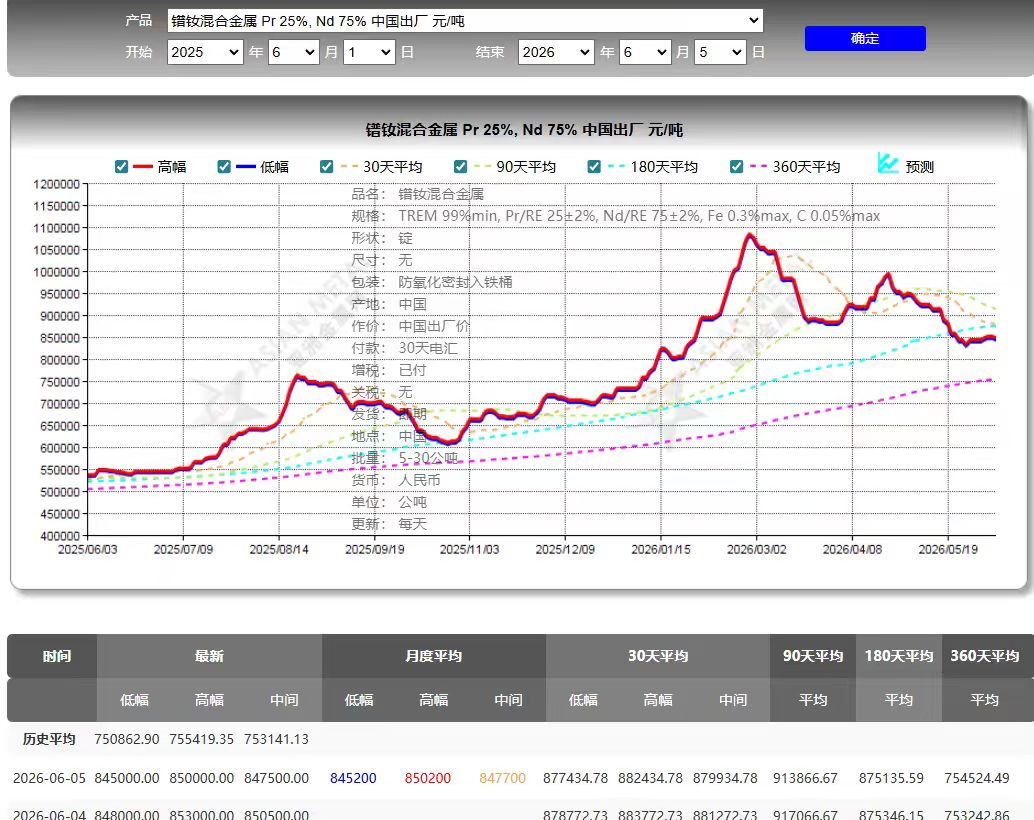Open the start day dropdown
This screenshot has height=820, width=1034.
click(369, 52)
